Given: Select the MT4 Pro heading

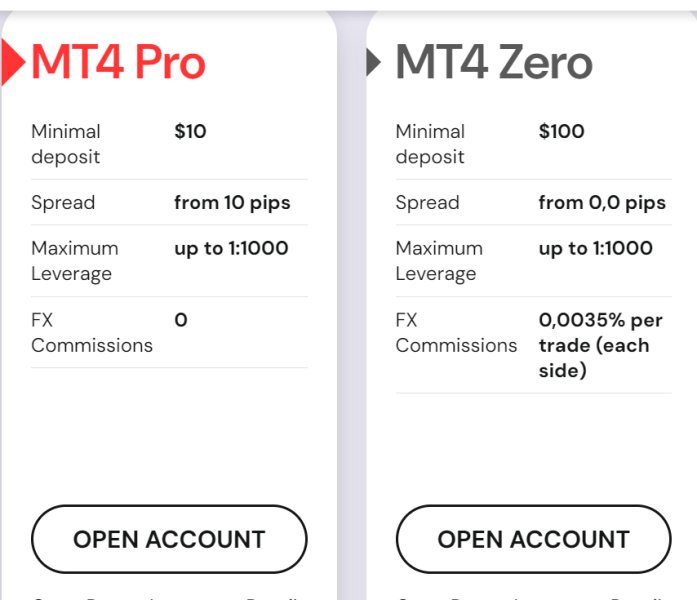Looking at the screenshot, I should 118,63.
